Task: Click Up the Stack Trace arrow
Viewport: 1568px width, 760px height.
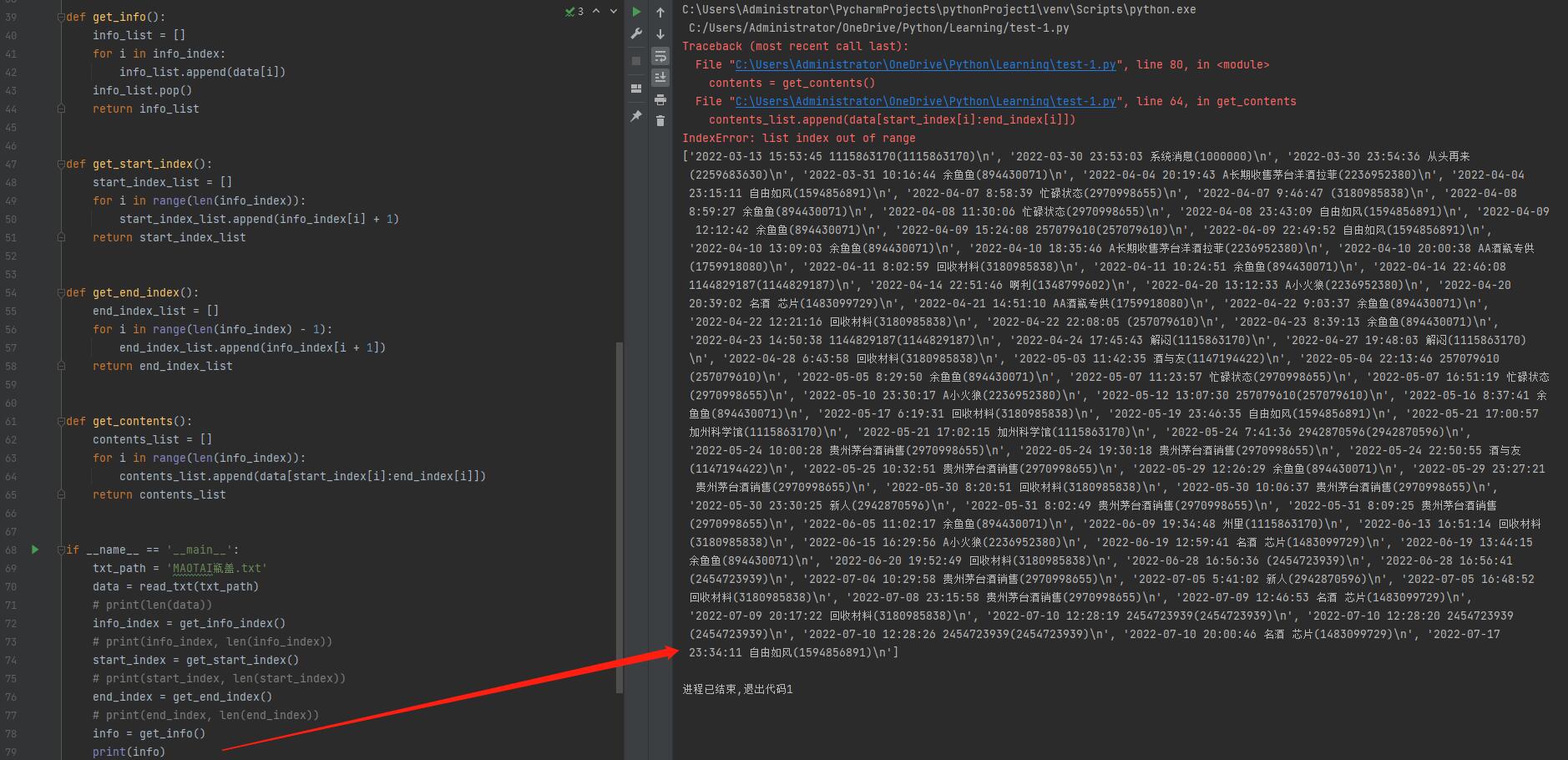Action: (660, 12)
